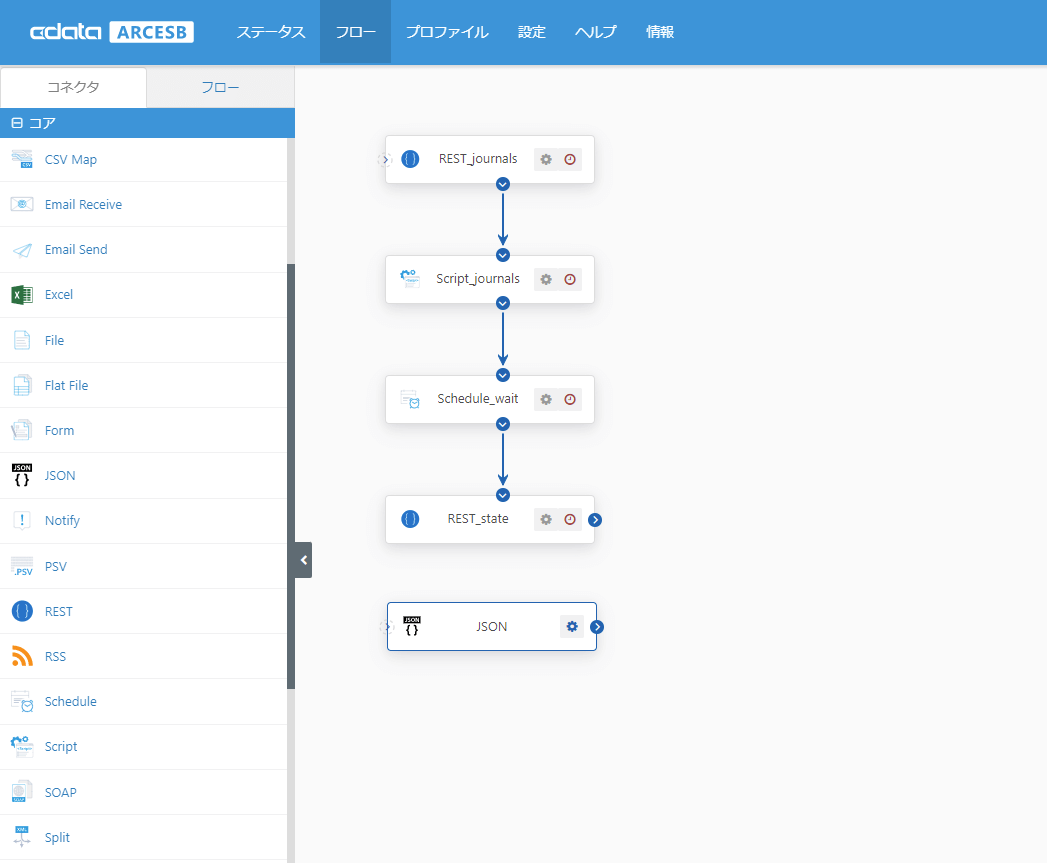Open settings gear of REST_journals
Image resolution: width=1047 pixels, height=863 pixels.
(546, 159)
